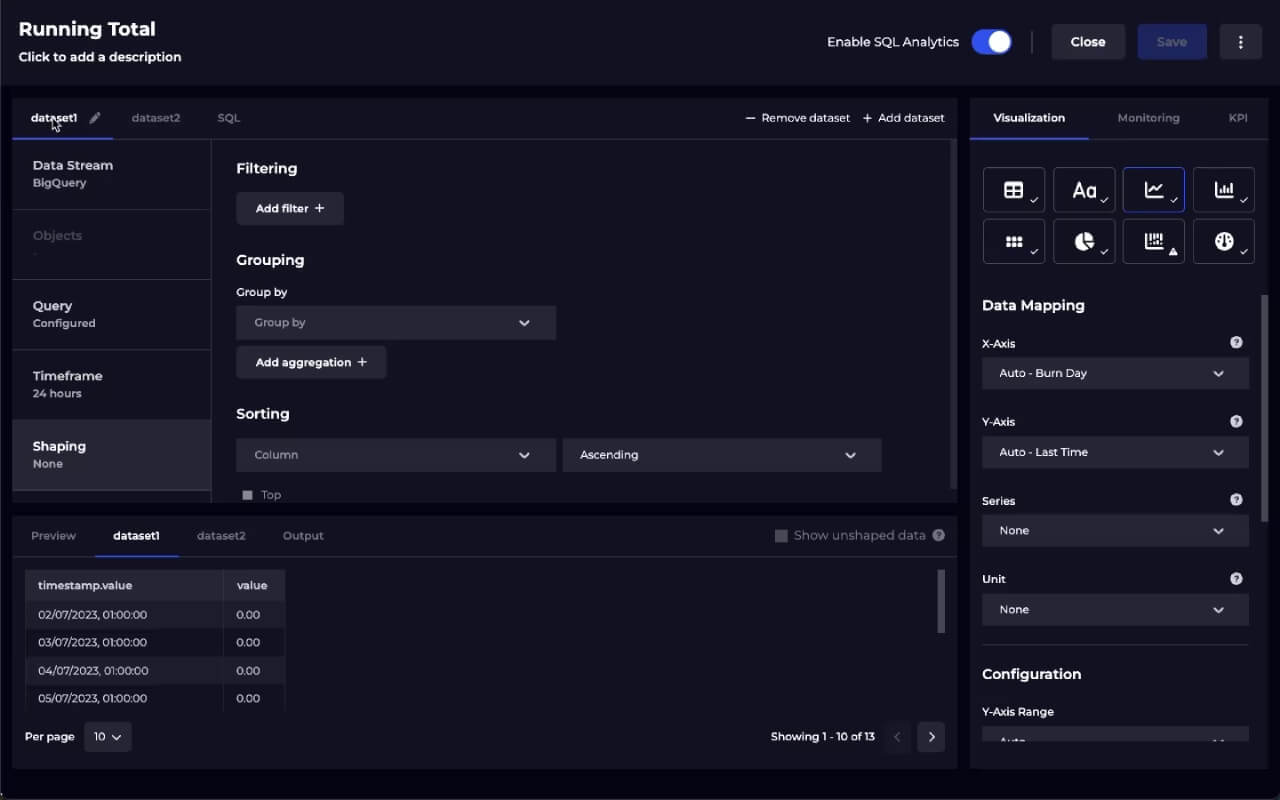
Task: Open the Y-Axis Range dropdown
Action: click(1116, 734)
